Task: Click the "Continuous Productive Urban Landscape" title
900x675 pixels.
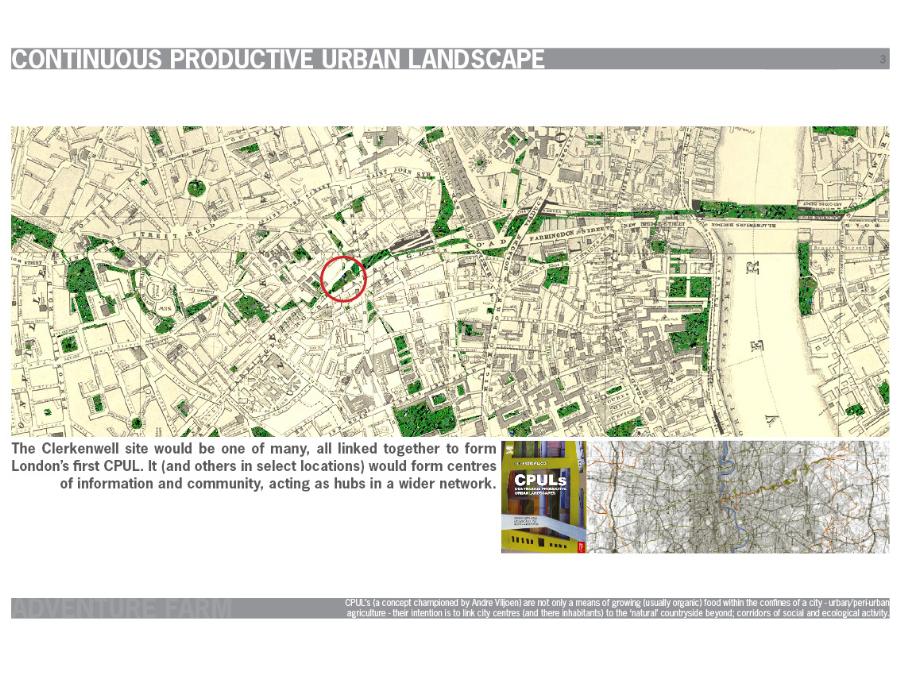Action: (x=278, y=60)
